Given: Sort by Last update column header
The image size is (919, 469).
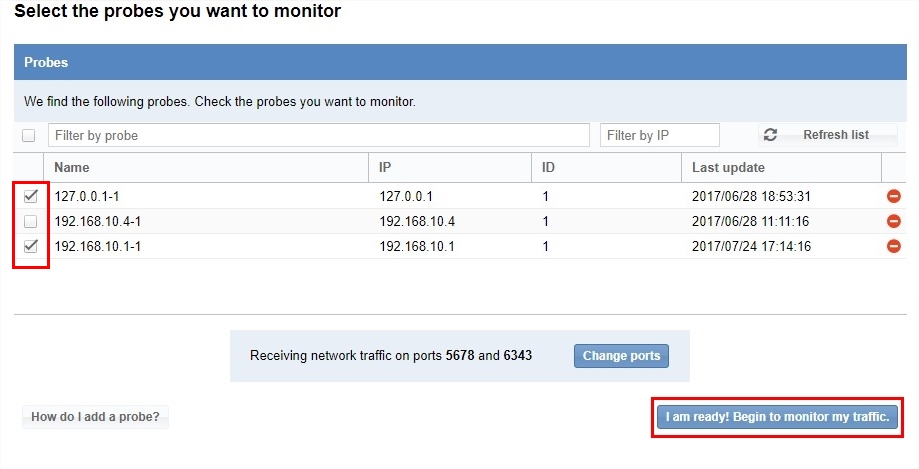Looking at the screenshot, I should [x=728, y=168].
